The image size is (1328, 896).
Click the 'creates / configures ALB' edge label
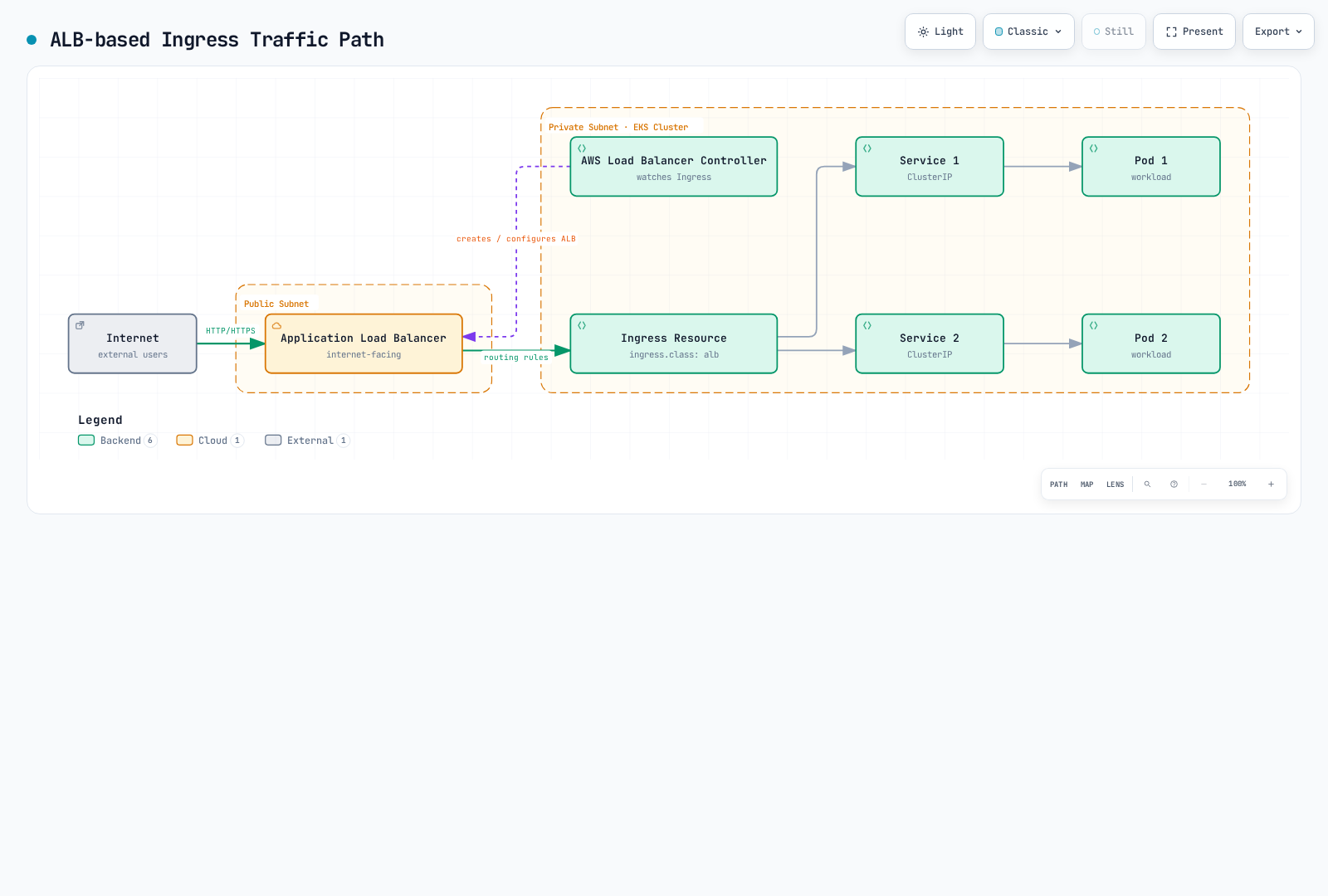pos(516,239)
